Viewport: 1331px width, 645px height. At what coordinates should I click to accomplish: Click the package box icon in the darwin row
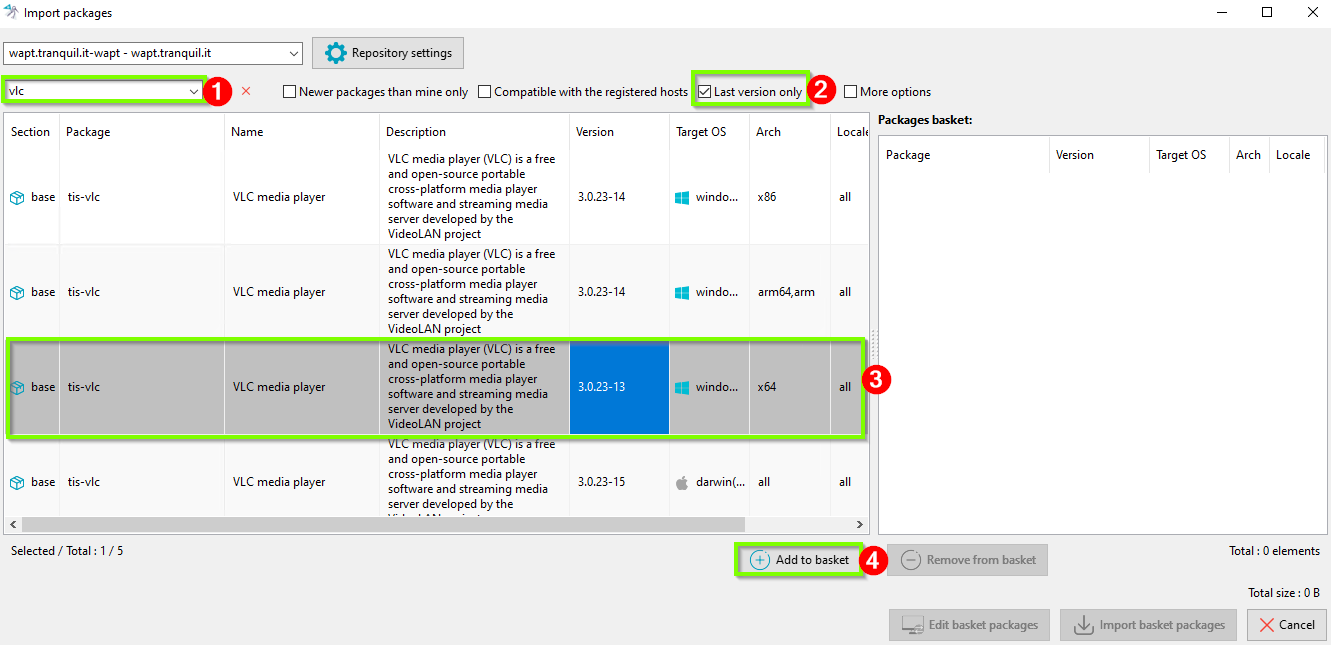[x=17, y=482]
